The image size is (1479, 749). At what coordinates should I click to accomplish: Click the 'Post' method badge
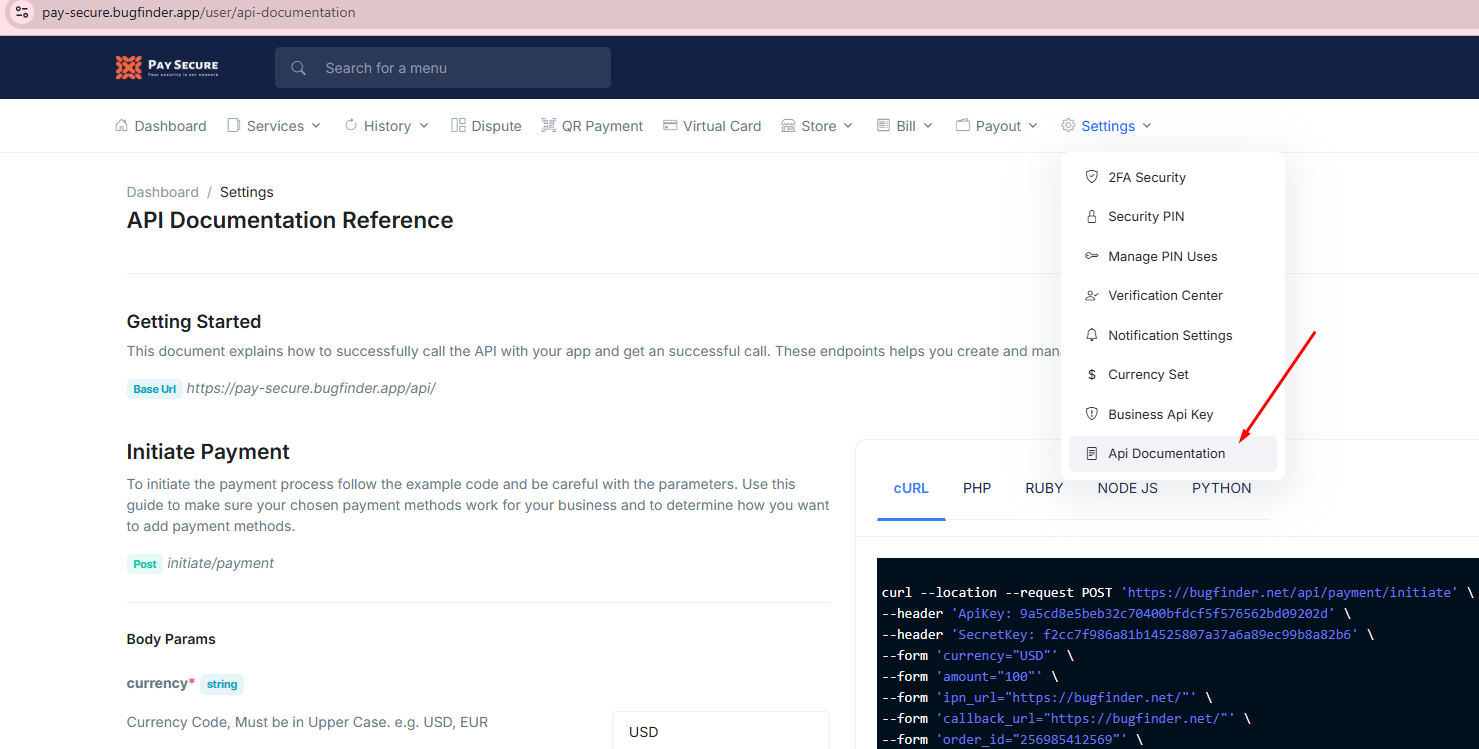pos(145,564)
